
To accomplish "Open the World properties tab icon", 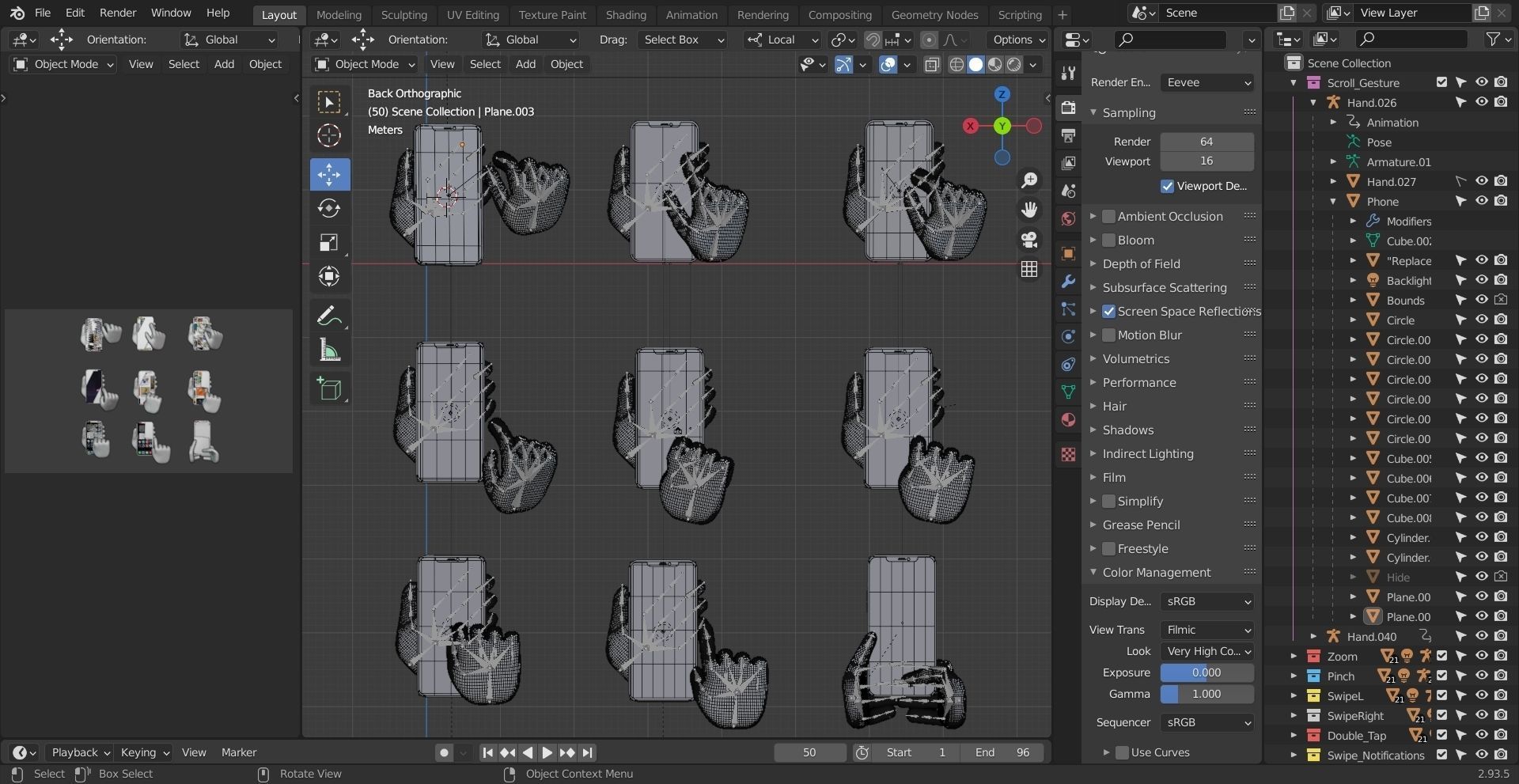I will (x=1068, y=218).
